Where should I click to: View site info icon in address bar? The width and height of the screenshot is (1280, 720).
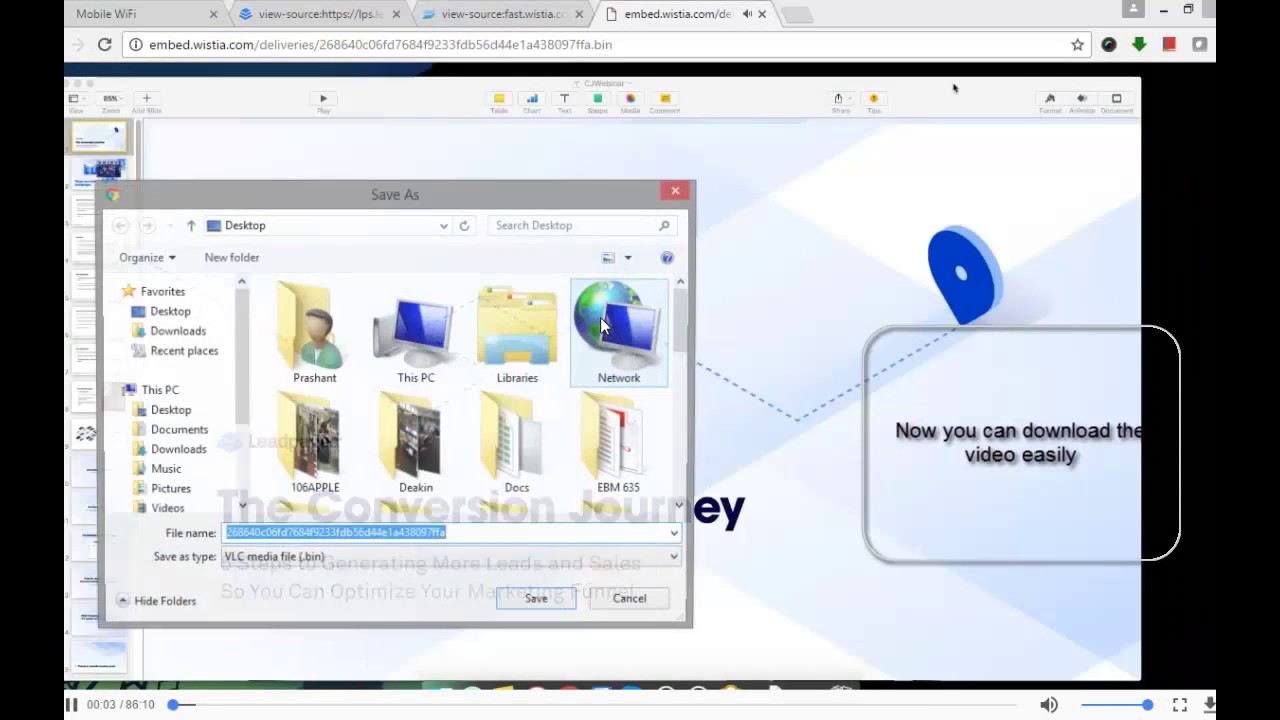pos(137,44)
